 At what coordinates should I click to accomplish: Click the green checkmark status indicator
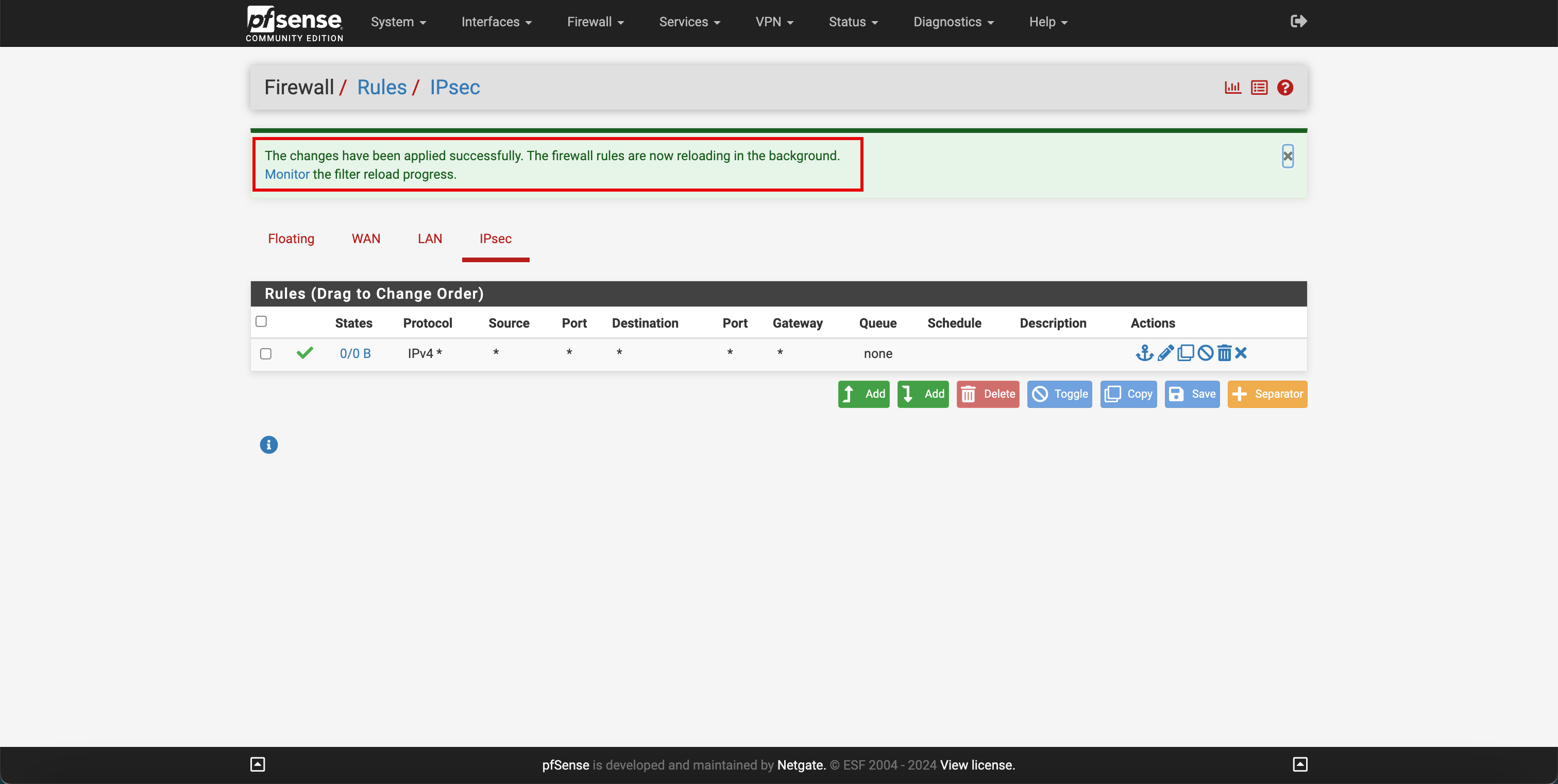pos(306,353)
